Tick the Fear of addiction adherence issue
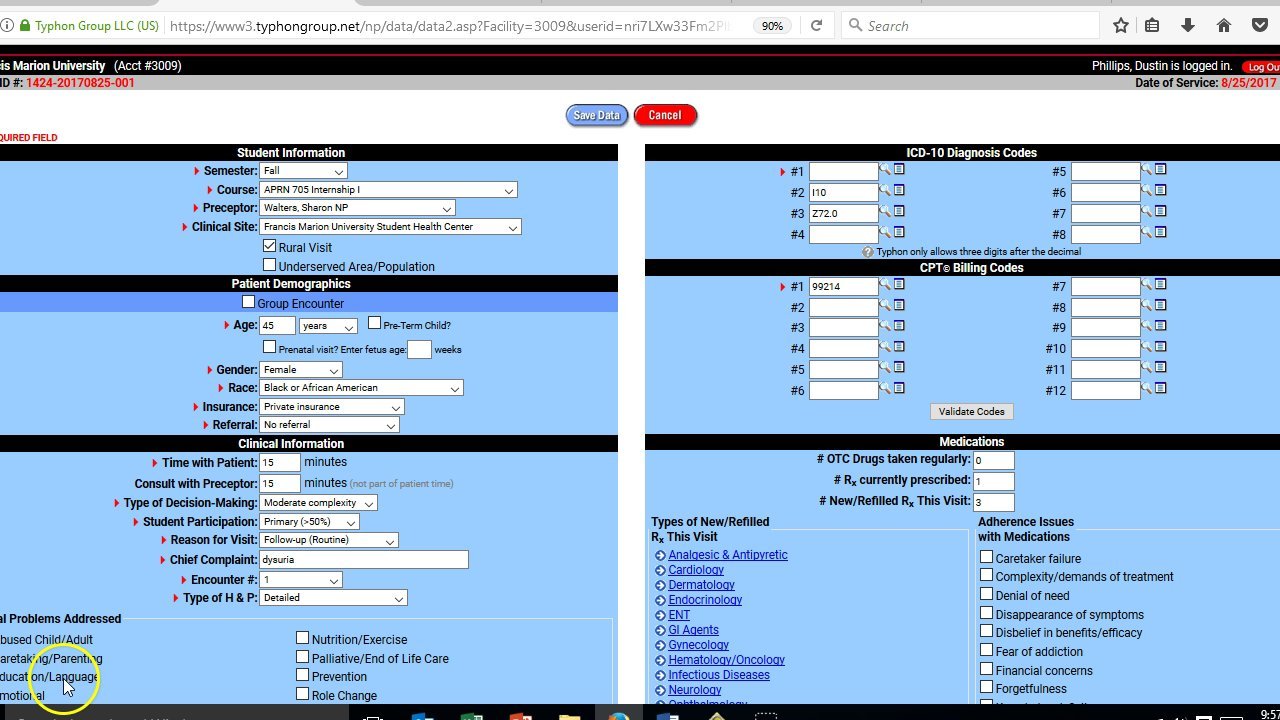The height and width of the screenshot is (720, 1280). [986, 651]
